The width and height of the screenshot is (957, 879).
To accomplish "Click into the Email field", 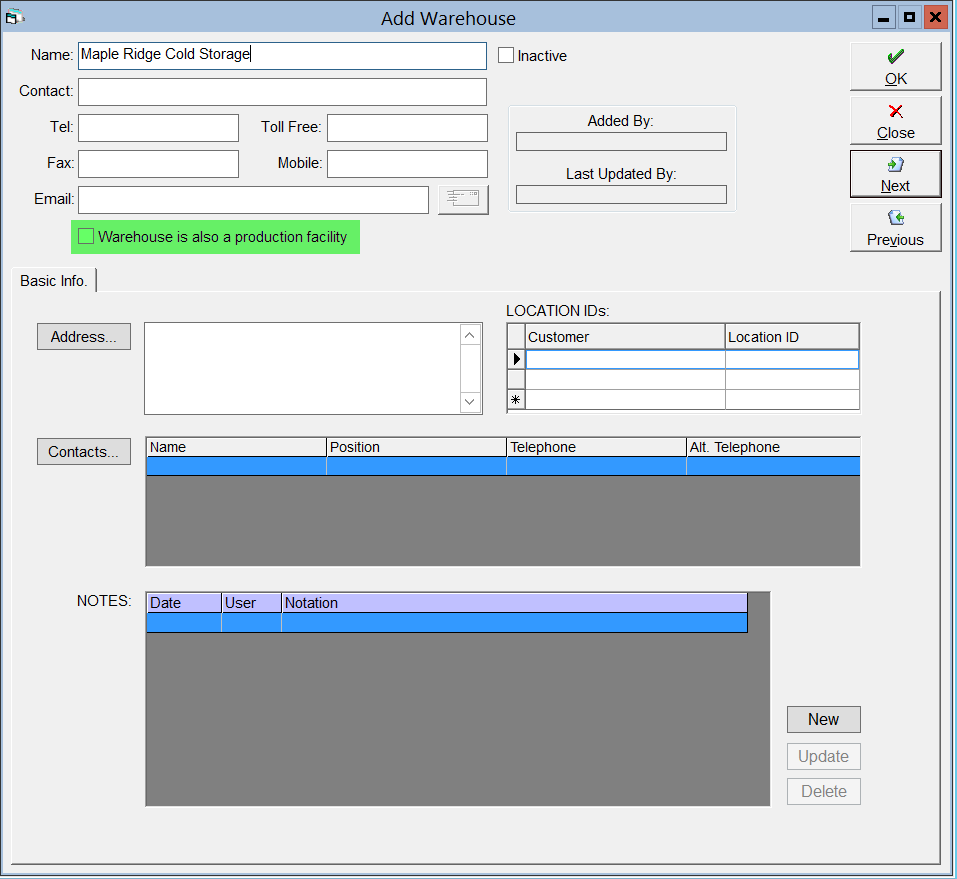I will (253, 200).
